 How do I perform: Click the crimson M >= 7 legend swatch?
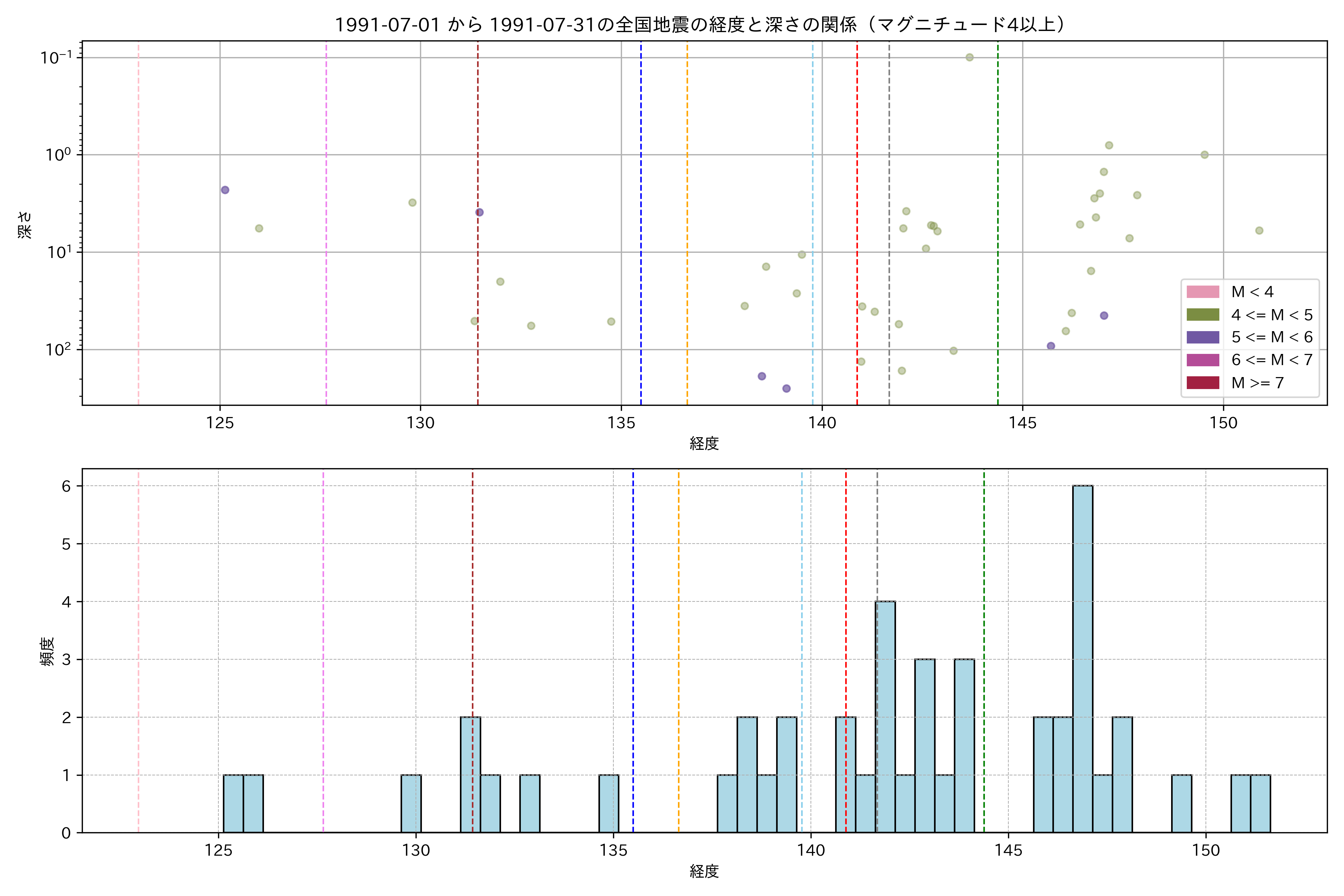(1202, 383)
